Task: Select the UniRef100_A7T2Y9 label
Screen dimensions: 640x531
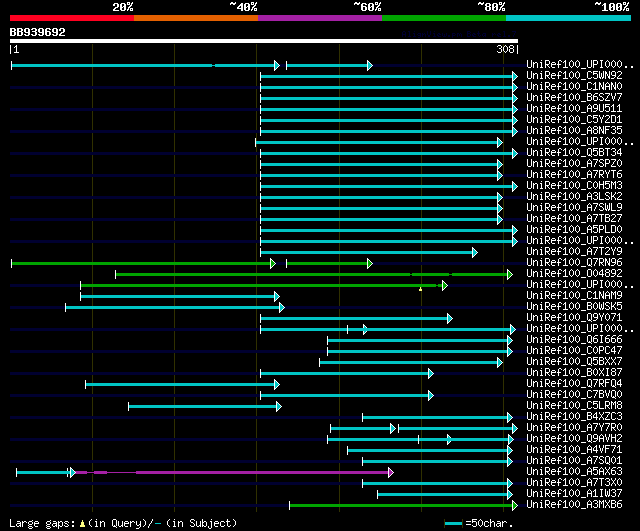Action: pos(574,252)
